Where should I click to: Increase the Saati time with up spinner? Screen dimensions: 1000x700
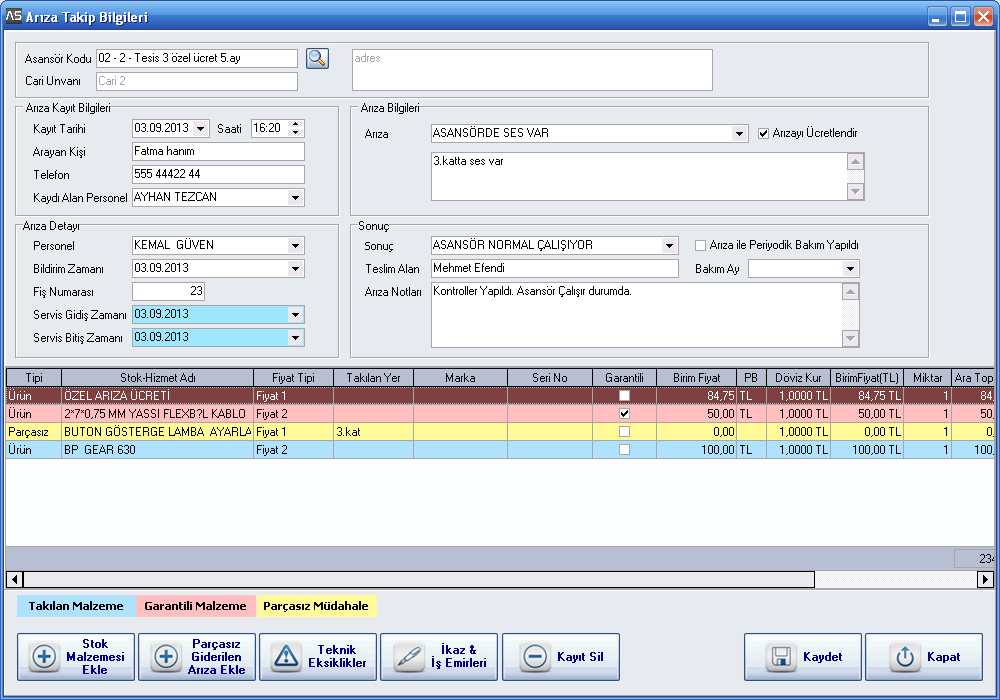tap(295, 124)
